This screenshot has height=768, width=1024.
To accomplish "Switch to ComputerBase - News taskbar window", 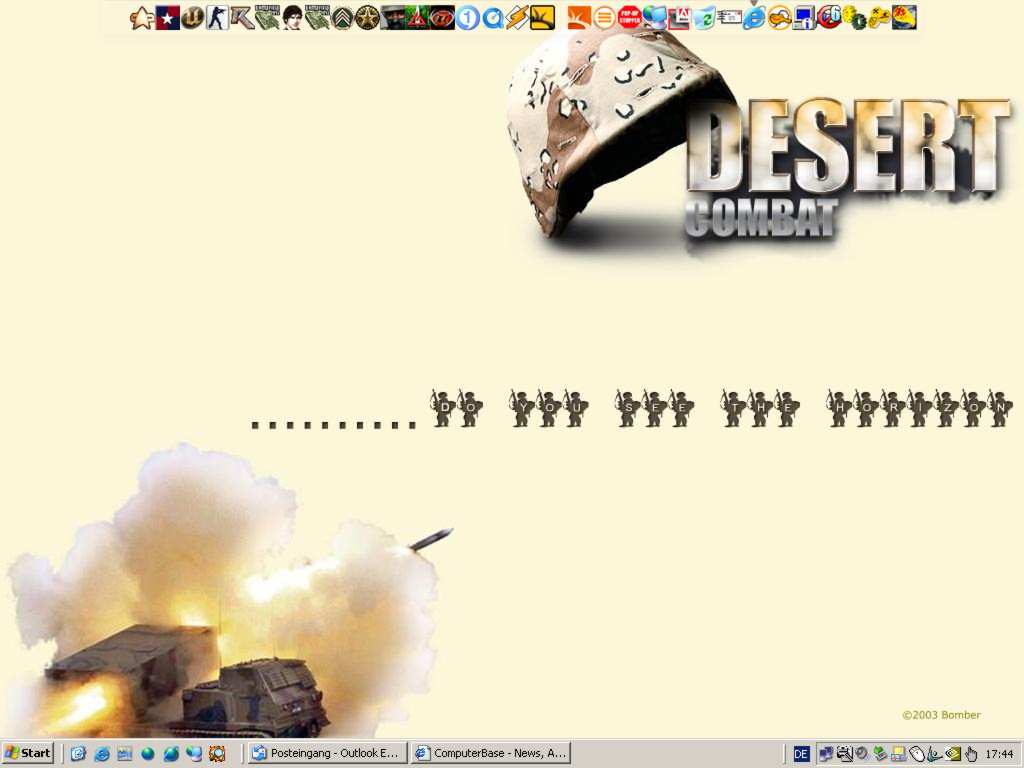I will [490, 753].
